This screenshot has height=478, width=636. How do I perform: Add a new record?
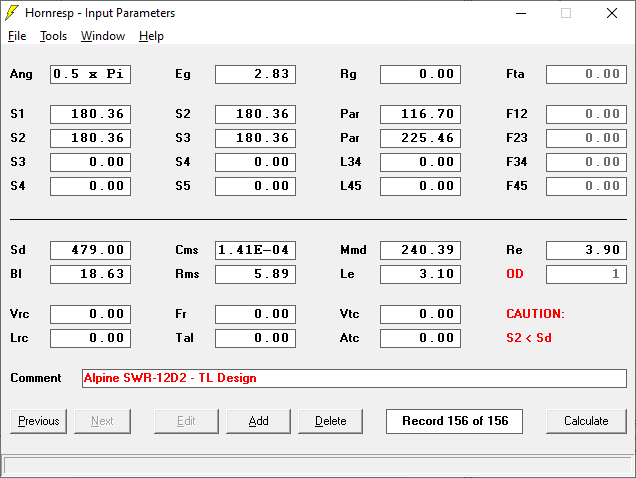click(x=258, y=421)
